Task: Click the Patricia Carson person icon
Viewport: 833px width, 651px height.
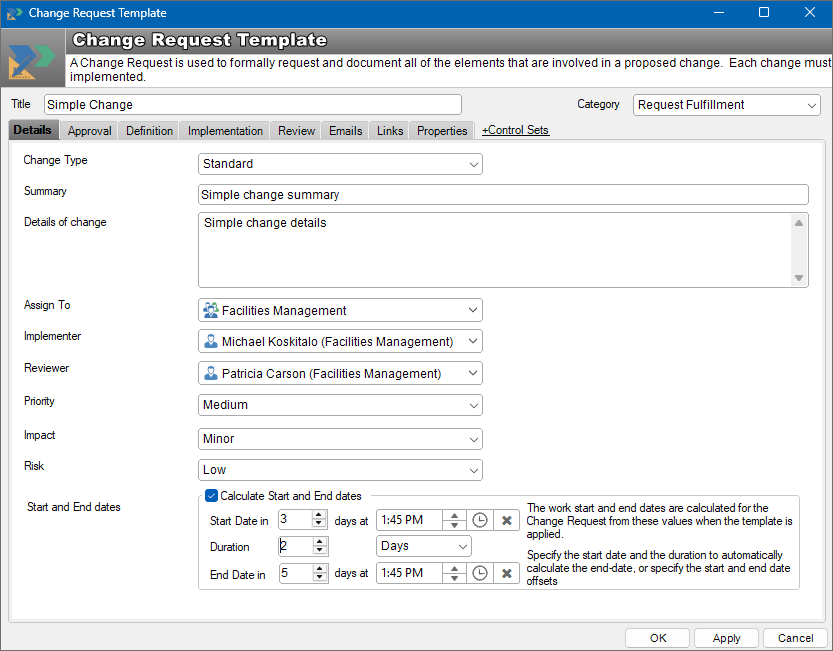Action: point(210,374)
